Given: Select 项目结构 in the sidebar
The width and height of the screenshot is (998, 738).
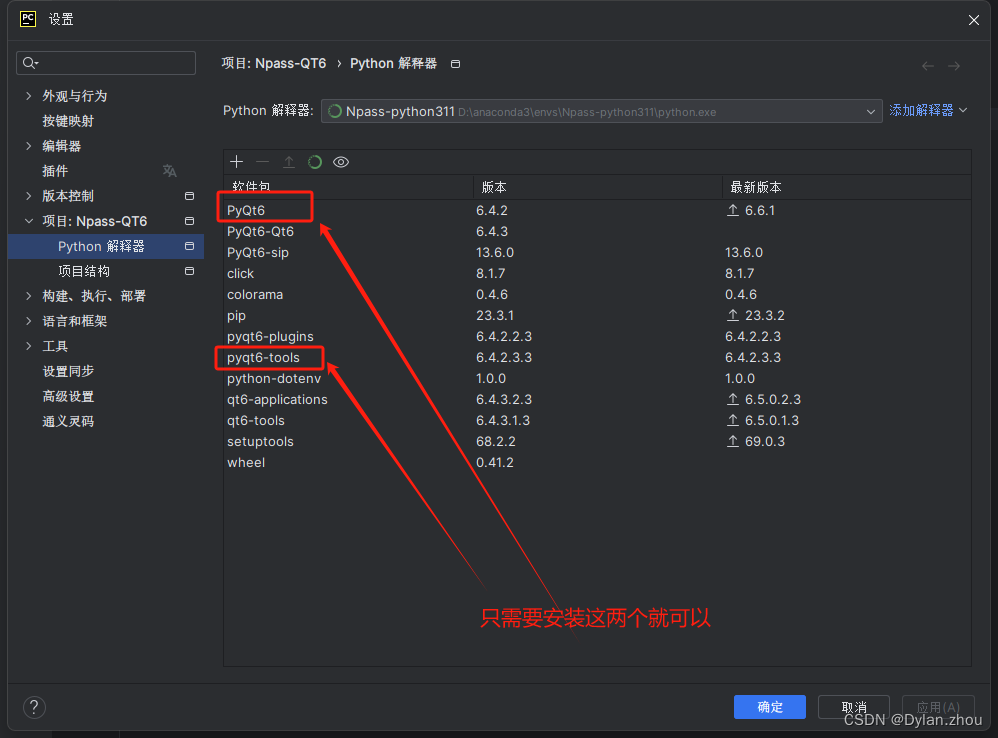Looking at the screenshot, I should tap(86, 271).
